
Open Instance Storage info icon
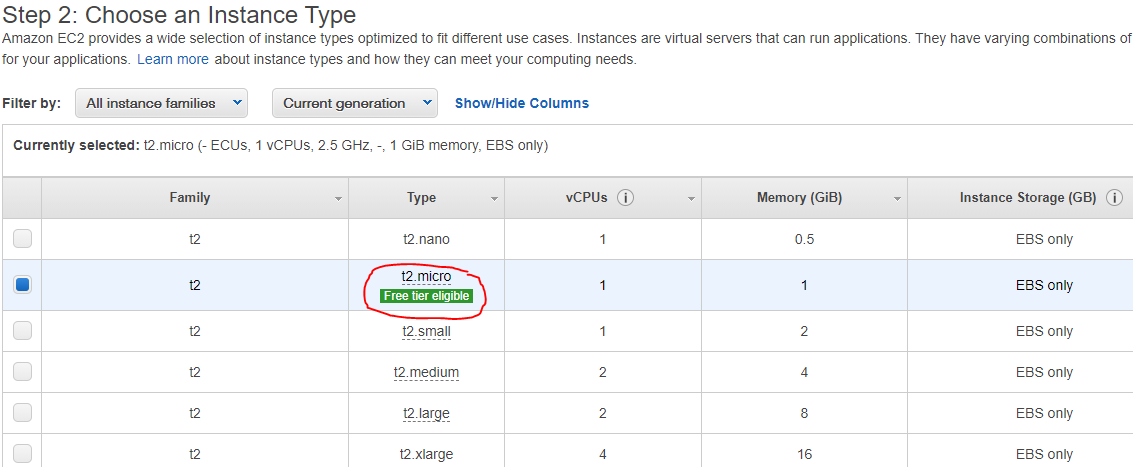tap(1114, 197)
